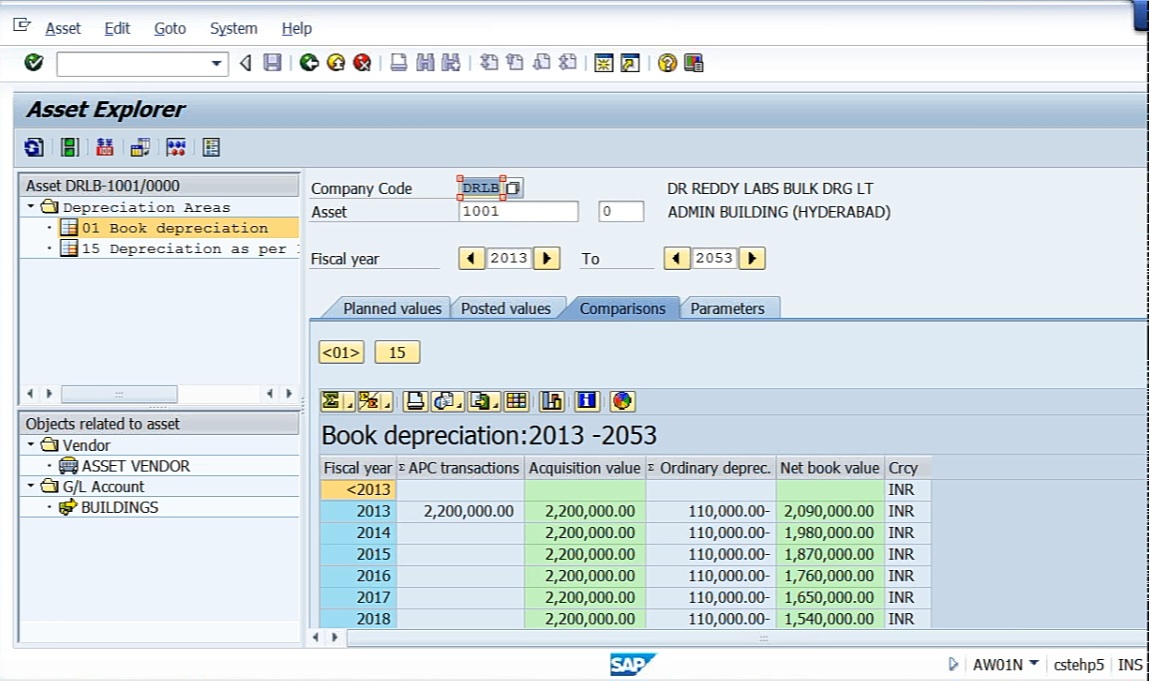The height and width of the screenshot is (681, 1149).
Task: Click the Create New Session icon
Action: tap(604, 63)
